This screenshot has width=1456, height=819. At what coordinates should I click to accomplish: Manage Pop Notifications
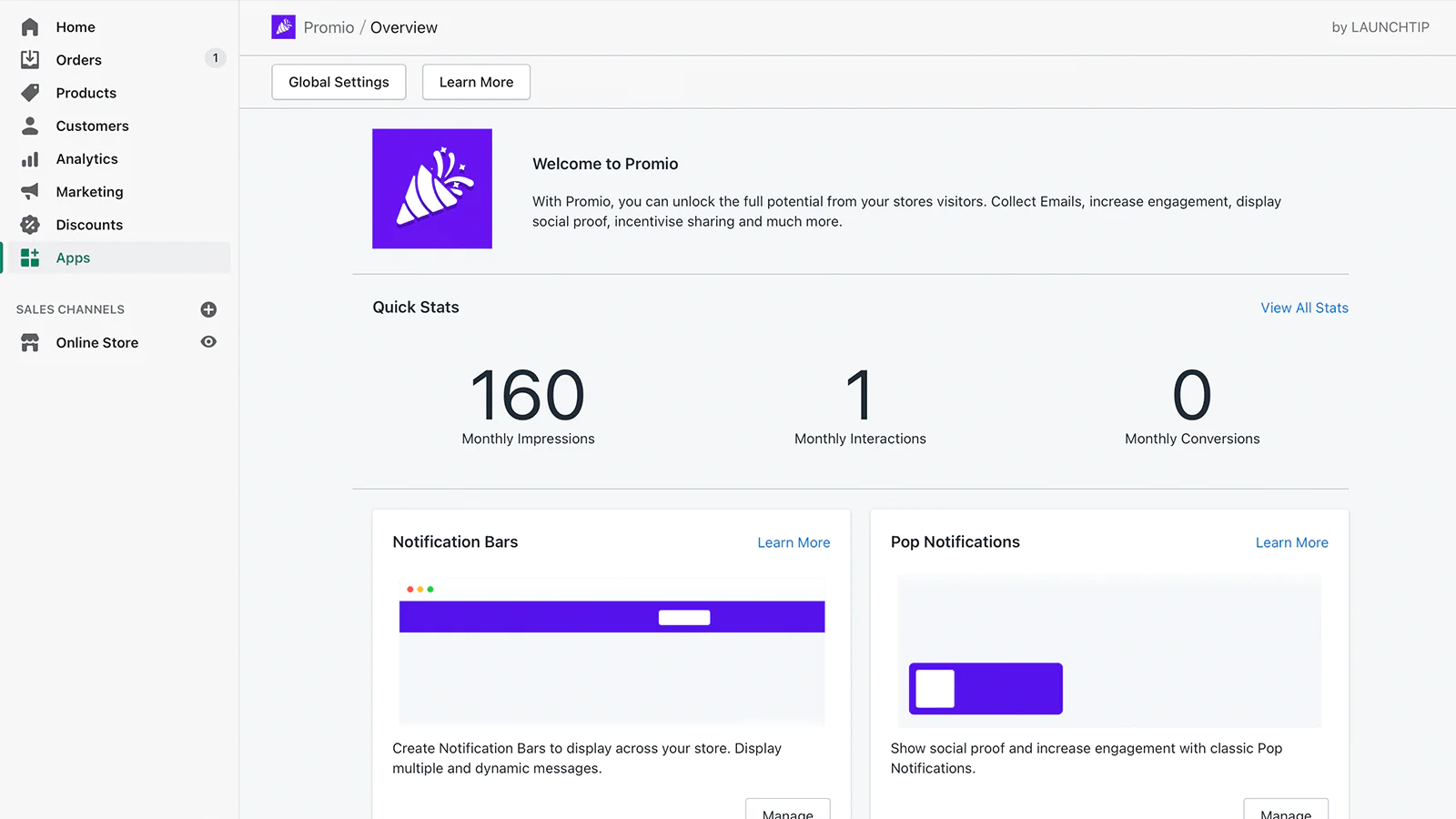1286,810
